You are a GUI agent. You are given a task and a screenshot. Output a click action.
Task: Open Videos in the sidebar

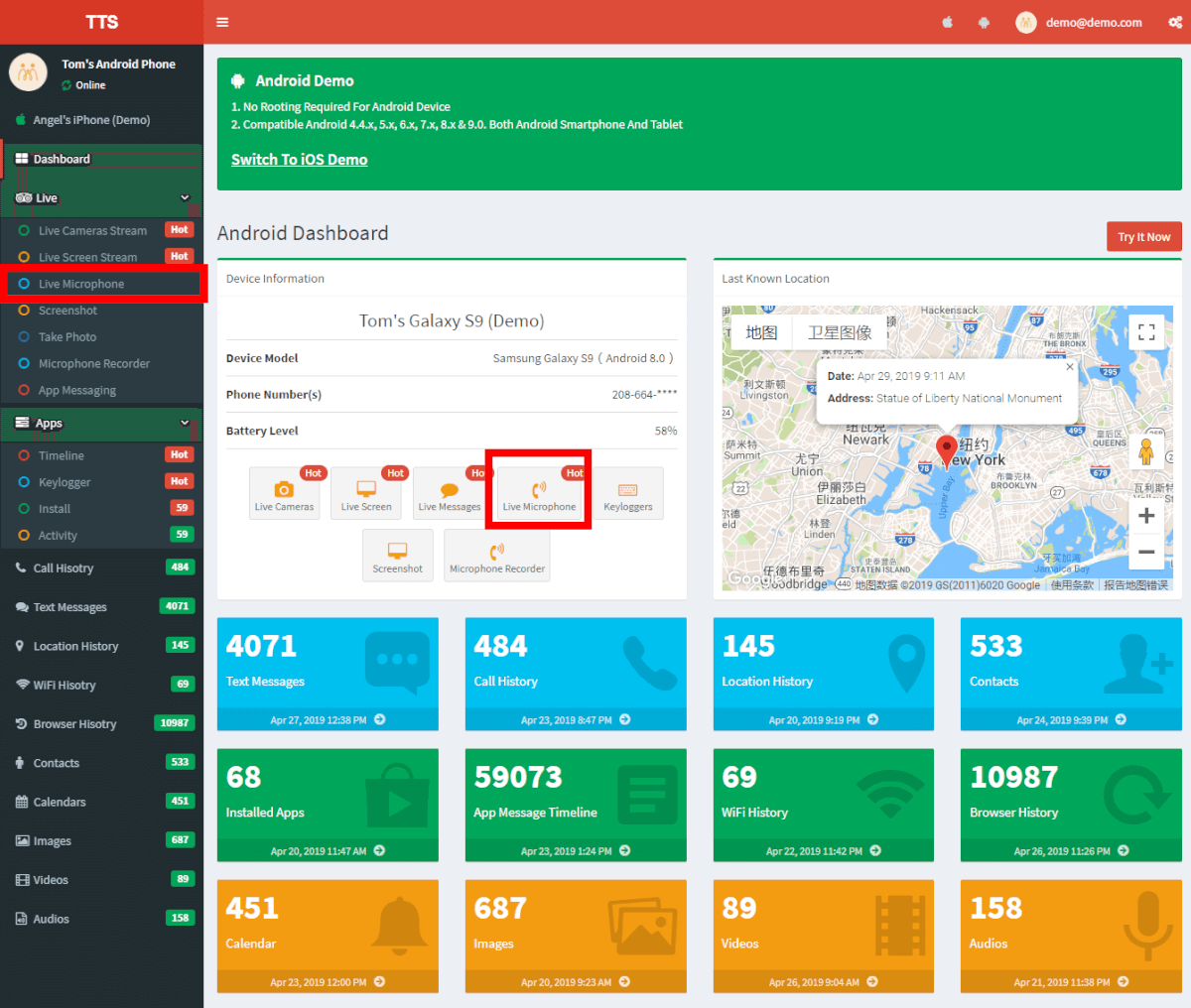[102, 880]
